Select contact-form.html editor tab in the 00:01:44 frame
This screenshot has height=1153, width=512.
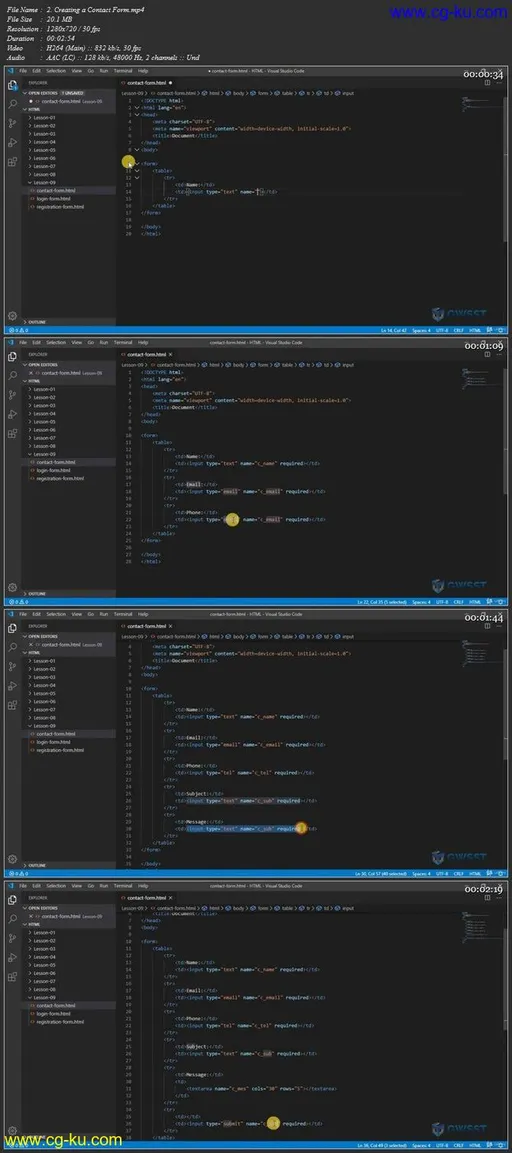click(147, 627)
